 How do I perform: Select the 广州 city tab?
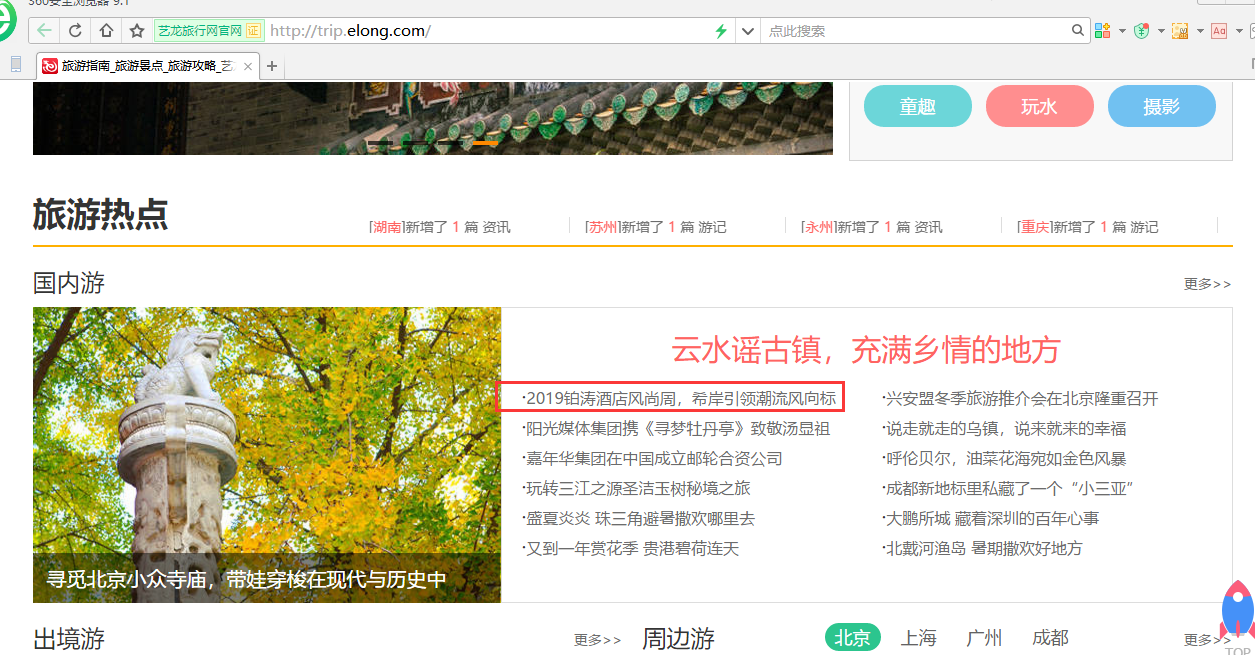tap(984, 638)
